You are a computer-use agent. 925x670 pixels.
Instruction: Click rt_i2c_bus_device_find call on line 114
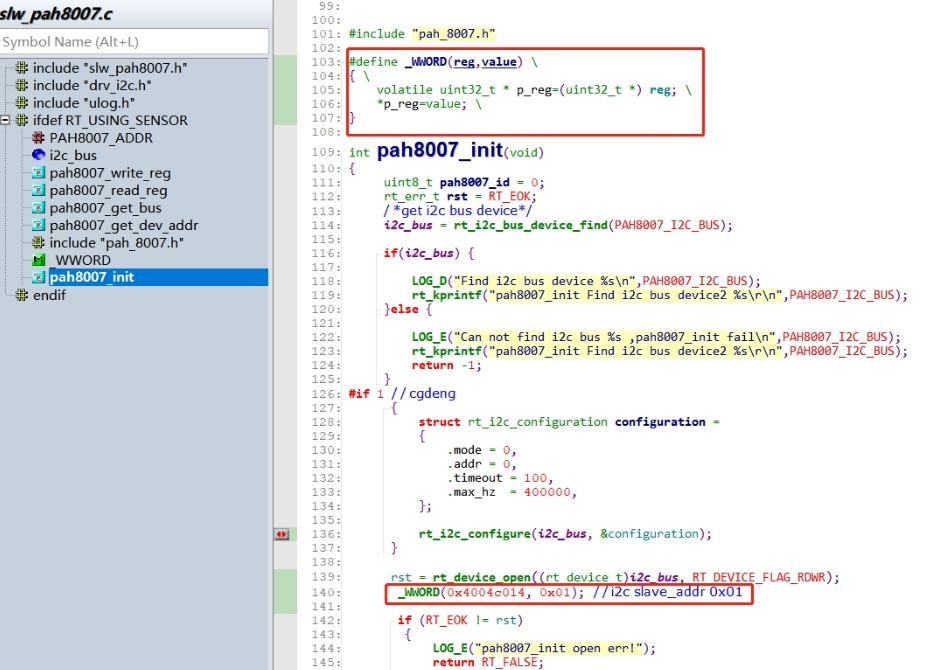[x=530, y=225]
